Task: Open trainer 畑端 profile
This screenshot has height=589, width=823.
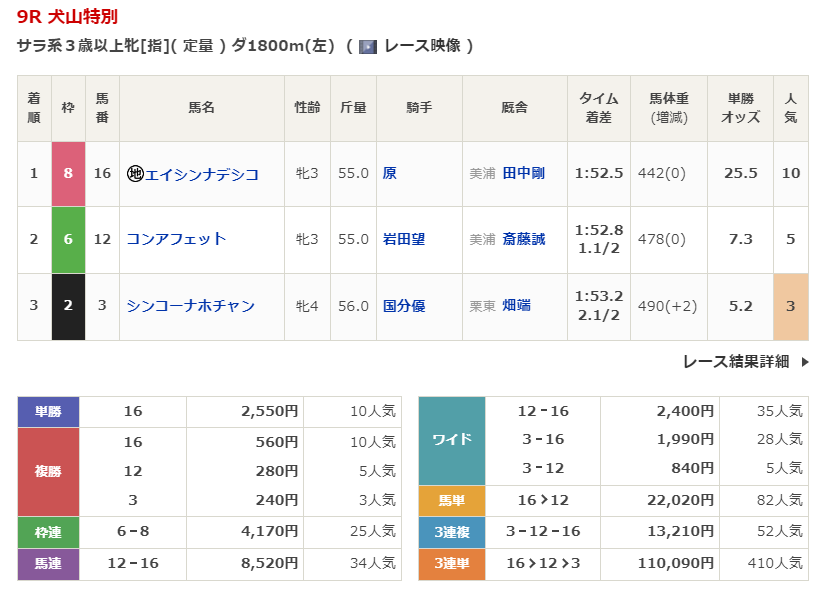Action: (x=516, y=306)
